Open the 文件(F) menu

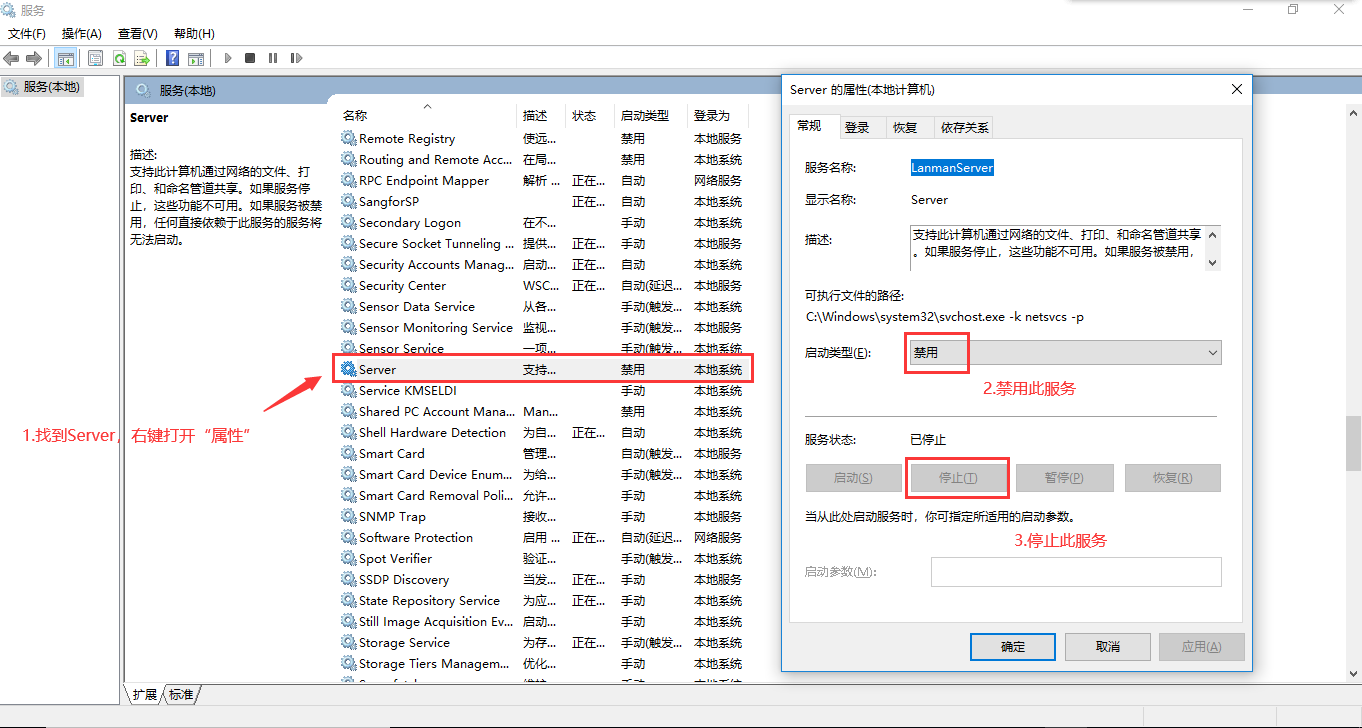[x=27, y=33]
